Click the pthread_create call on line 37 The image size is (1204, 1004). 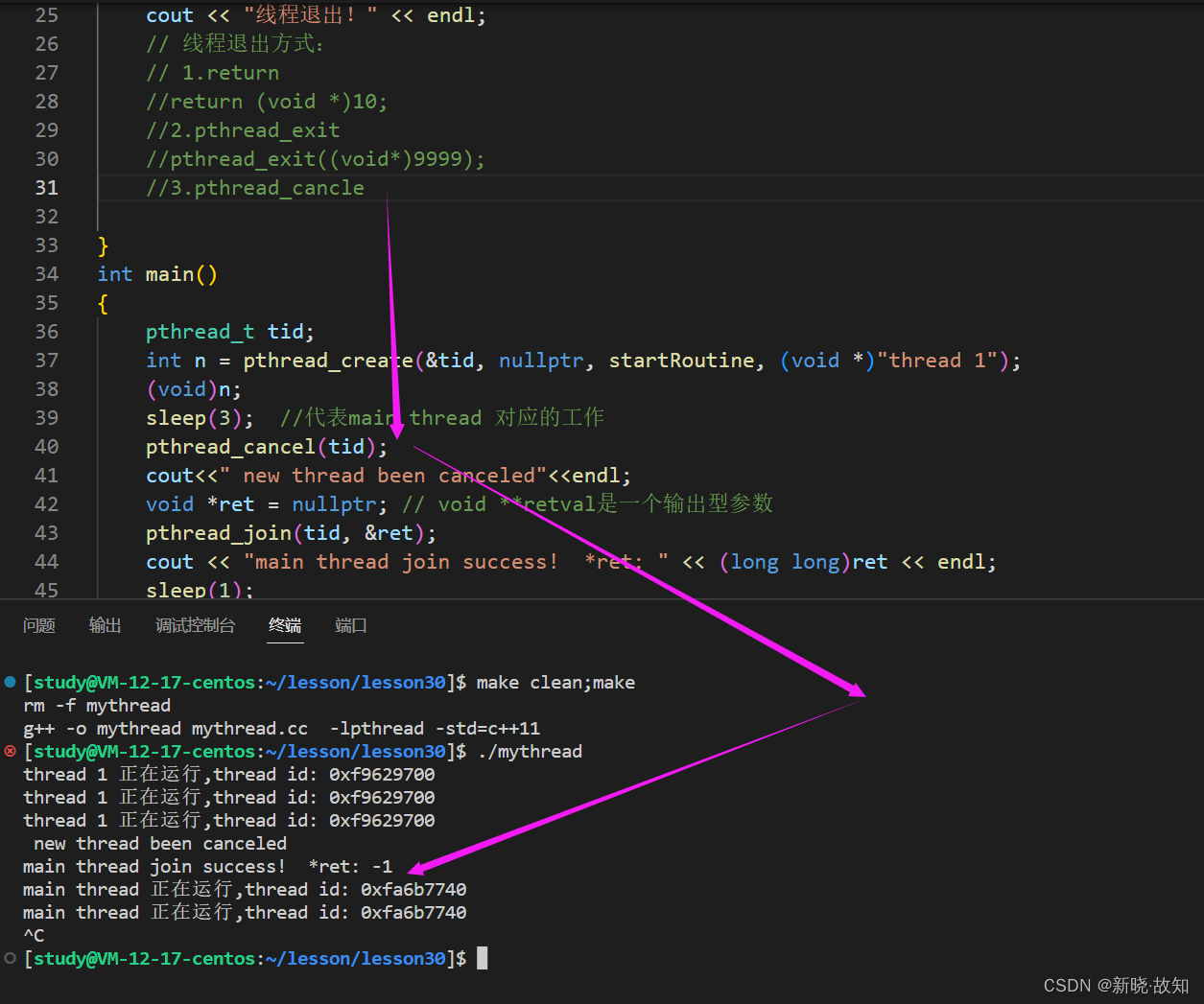click(x=584, y=361)
